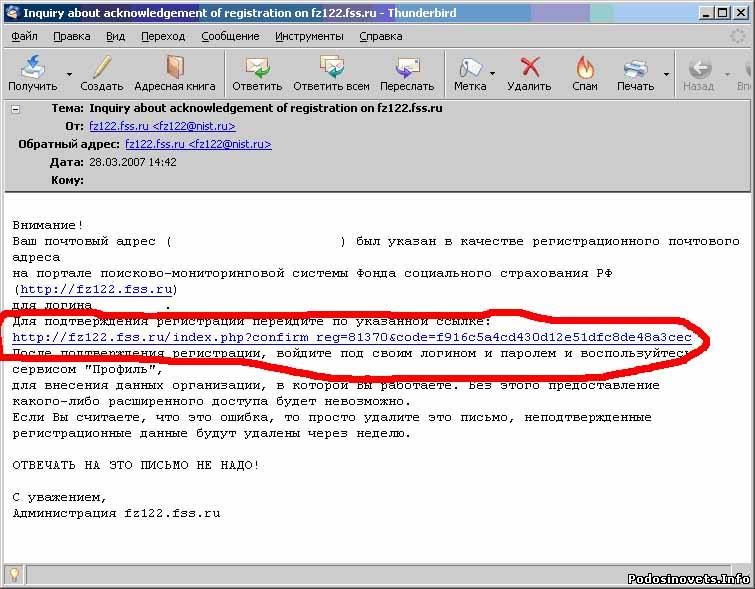Click the Удалить (Delete) red X icon
This screenshot has width=755, height=589.
530,67
